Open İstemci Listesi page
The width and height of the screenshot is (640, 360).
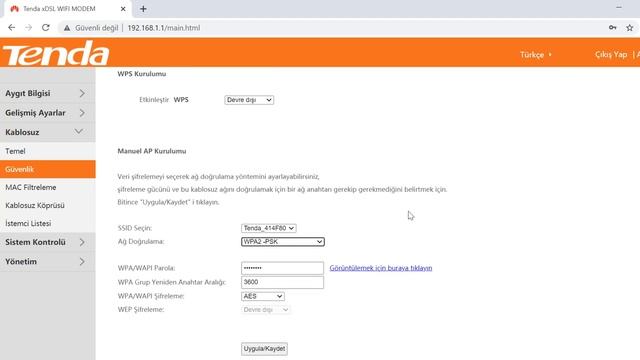coord(48,223)
